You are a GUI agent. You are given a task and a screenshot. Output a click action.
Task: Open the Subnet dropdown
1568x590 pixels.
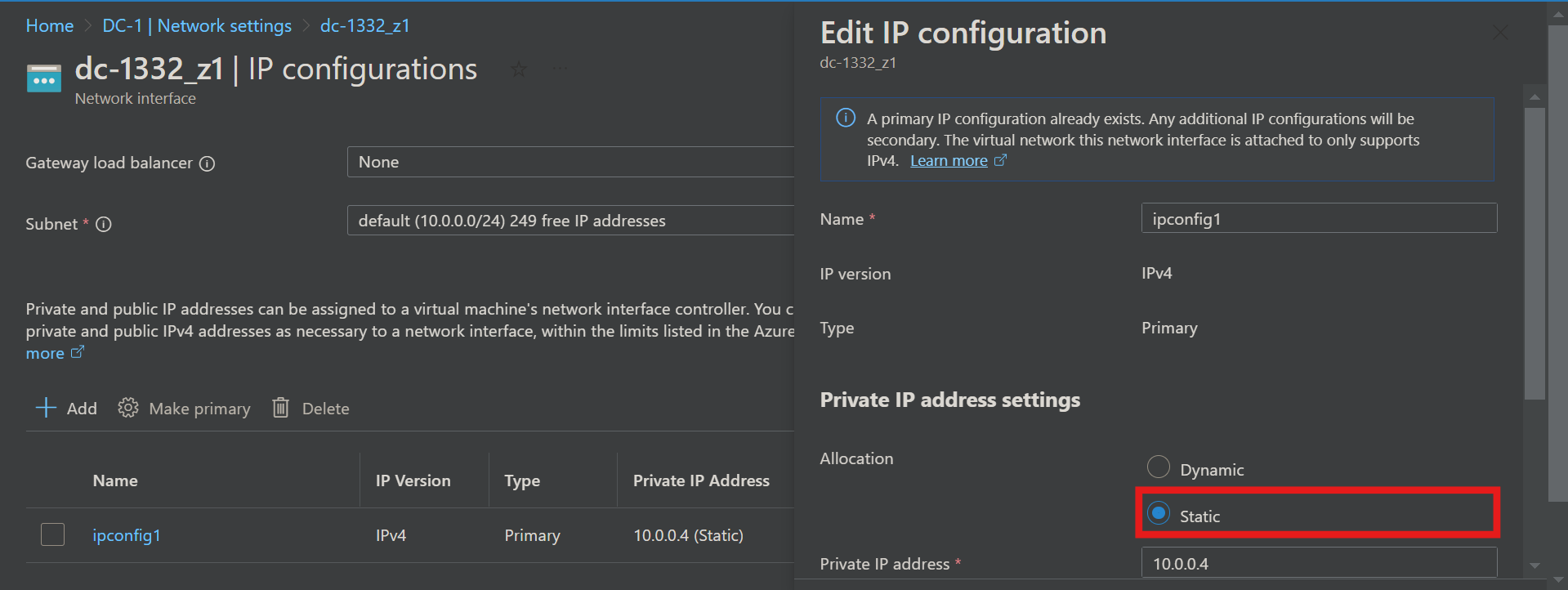click(572, 221)
